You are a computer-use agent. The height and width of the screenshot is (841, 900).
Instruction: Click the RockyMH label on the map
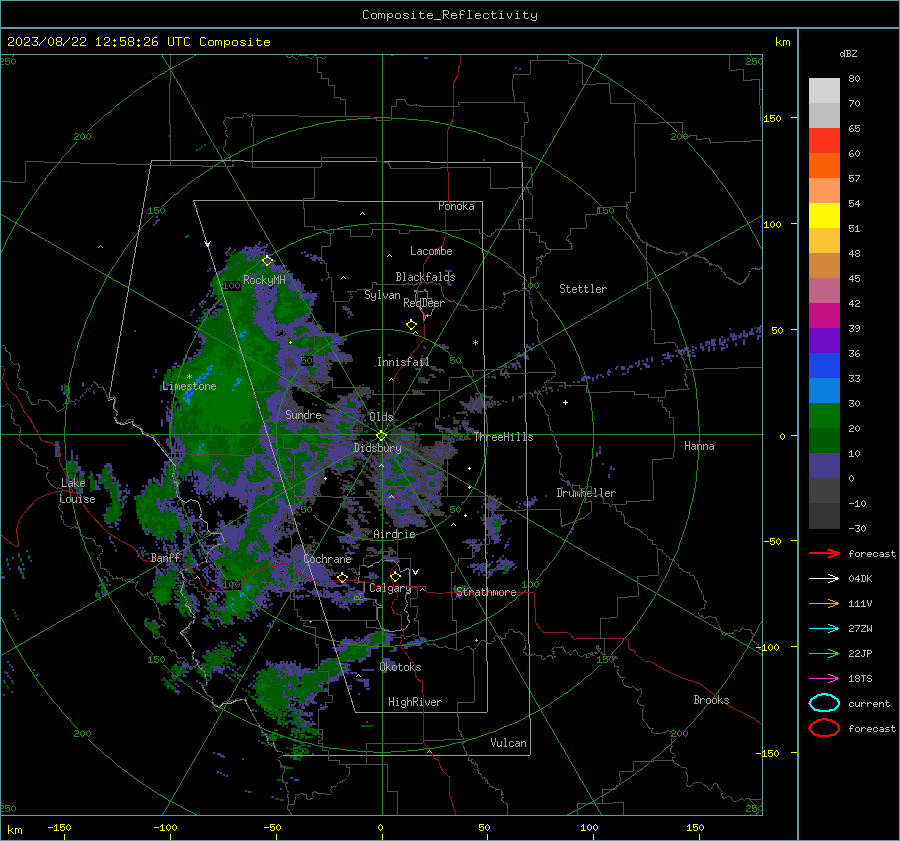pyautogui.click(x=264, y=280)
